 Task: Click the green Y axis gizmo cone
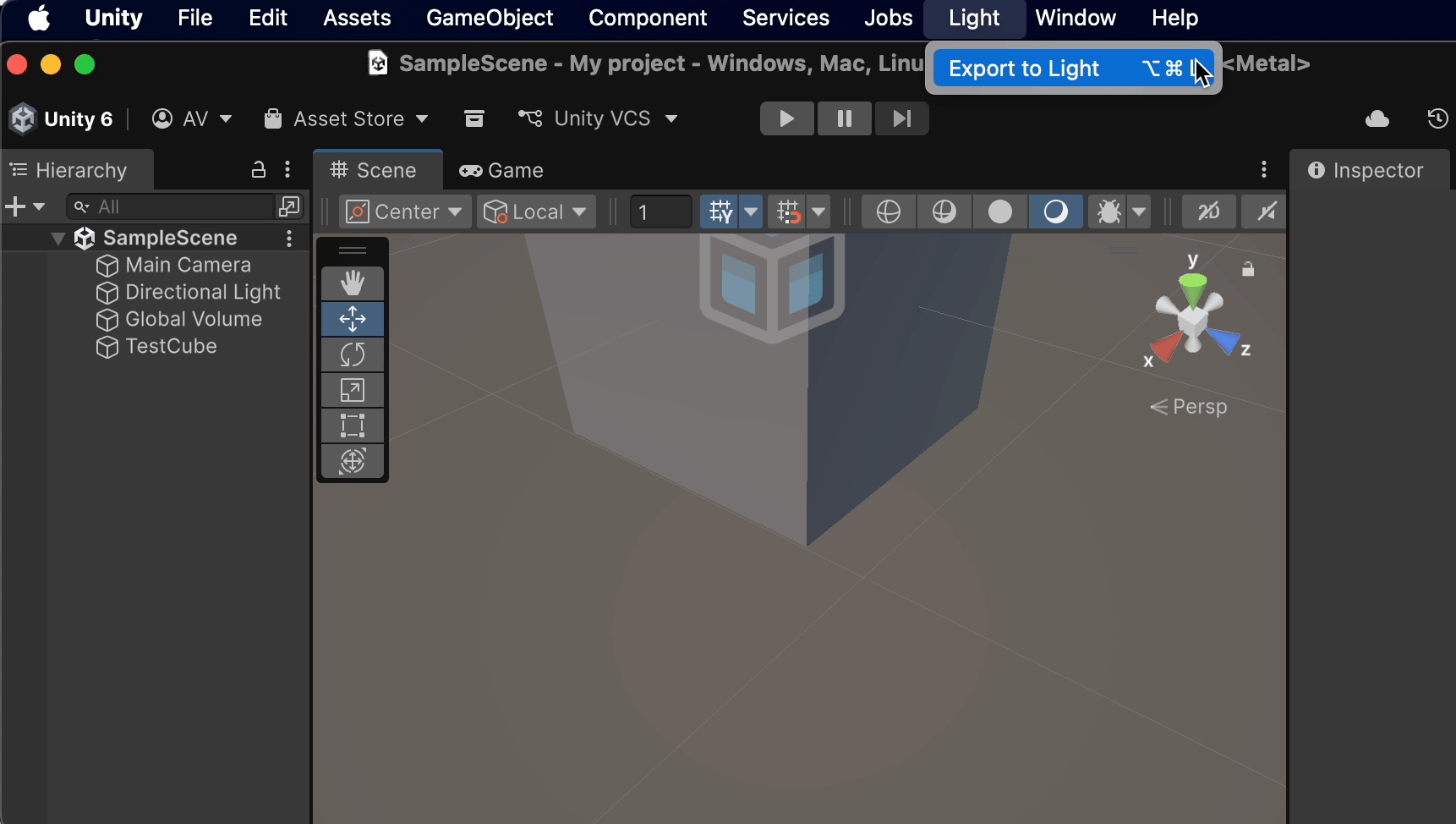pyautogui.click(x=1193, y=289)
